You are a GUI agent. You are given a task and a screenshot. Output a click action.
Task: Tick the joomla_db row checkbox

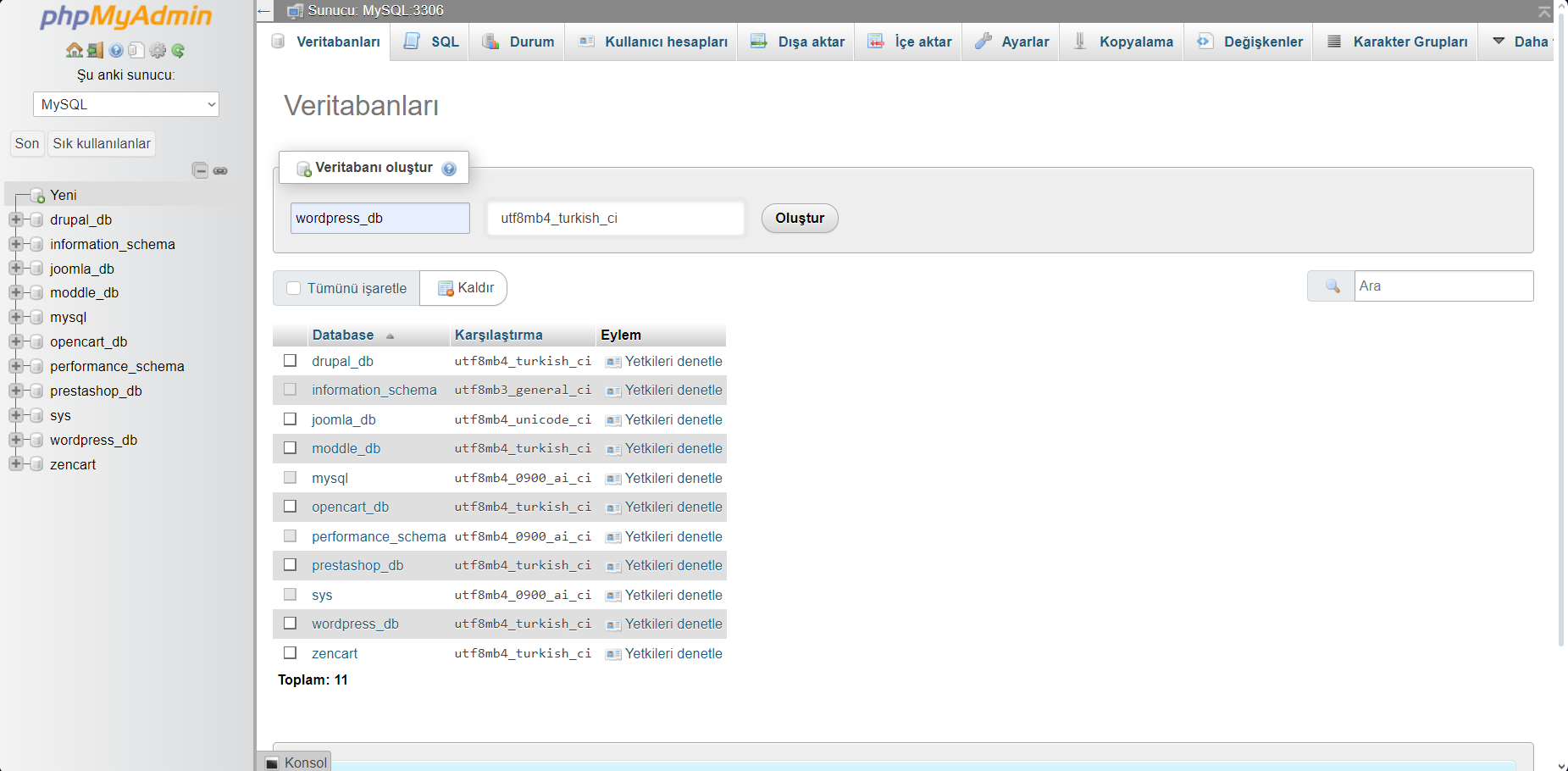click(291, 419)
